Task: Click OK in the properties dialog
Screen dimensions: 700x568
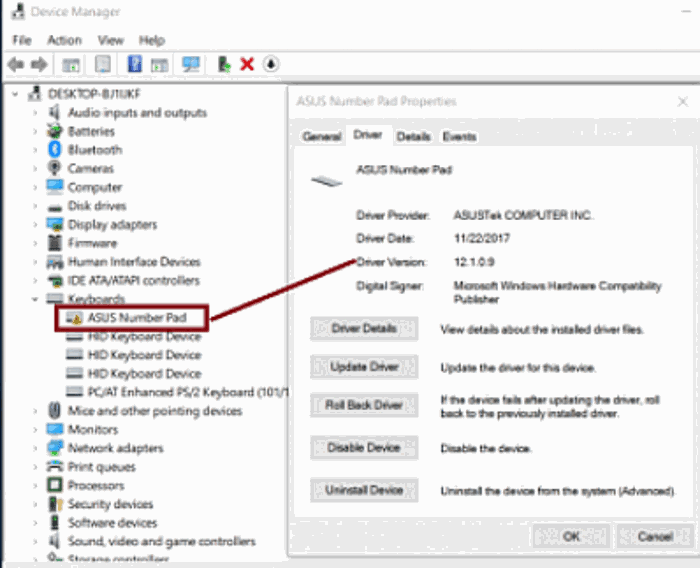Action: click(571, 536)
